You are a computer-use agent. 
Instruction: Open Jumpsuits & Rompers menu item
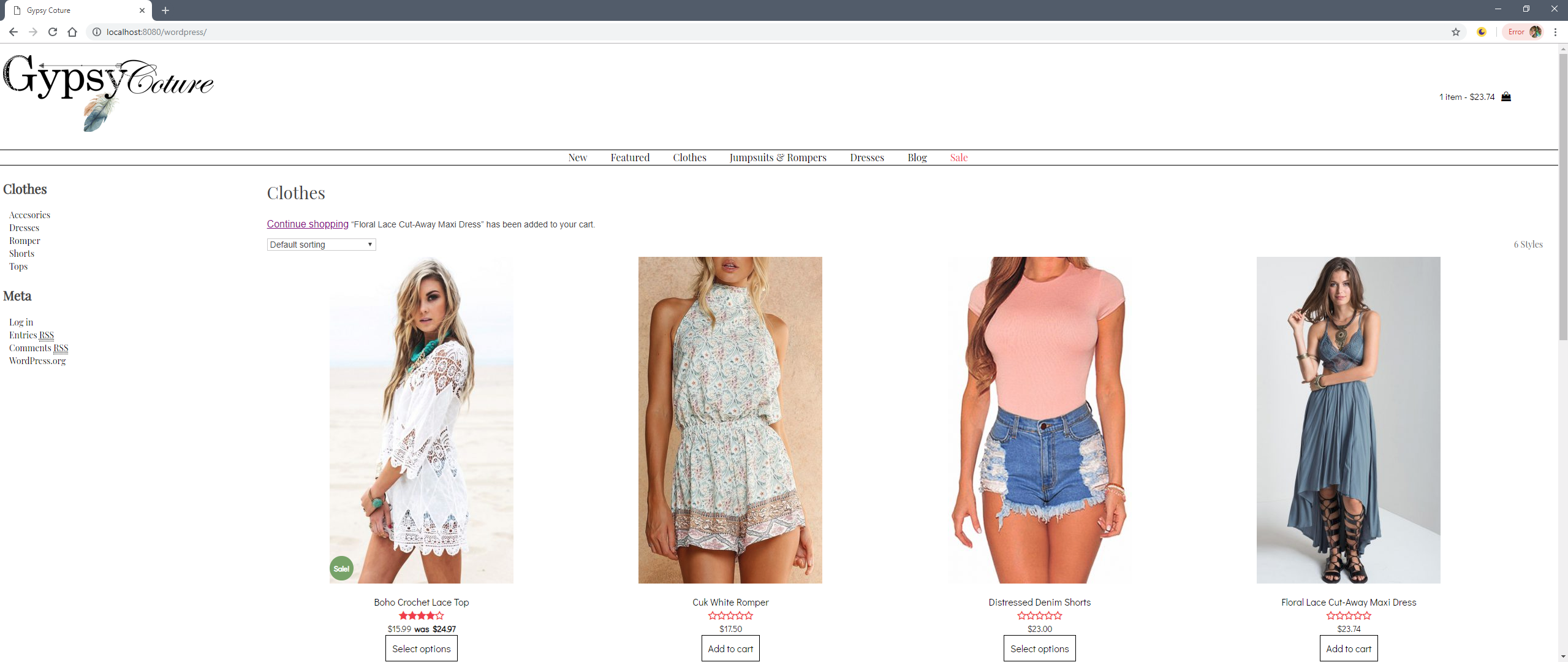[778, 158]
